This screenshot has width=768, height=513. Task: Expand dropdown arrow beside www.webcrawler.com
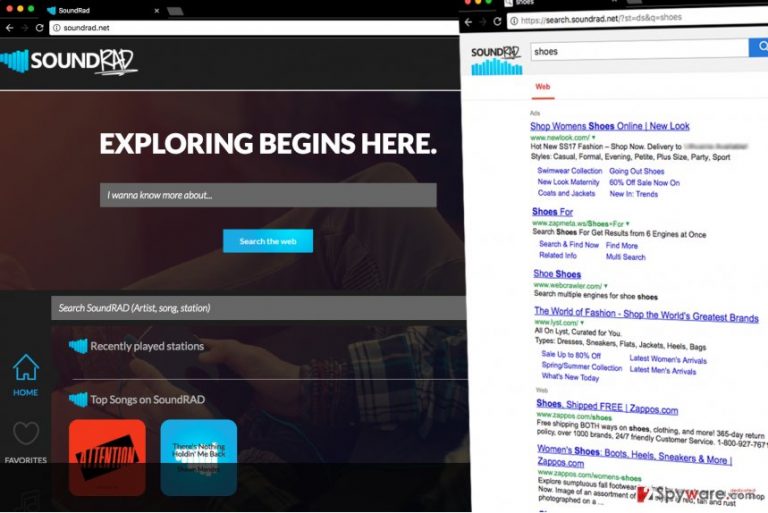pos(606,286)
